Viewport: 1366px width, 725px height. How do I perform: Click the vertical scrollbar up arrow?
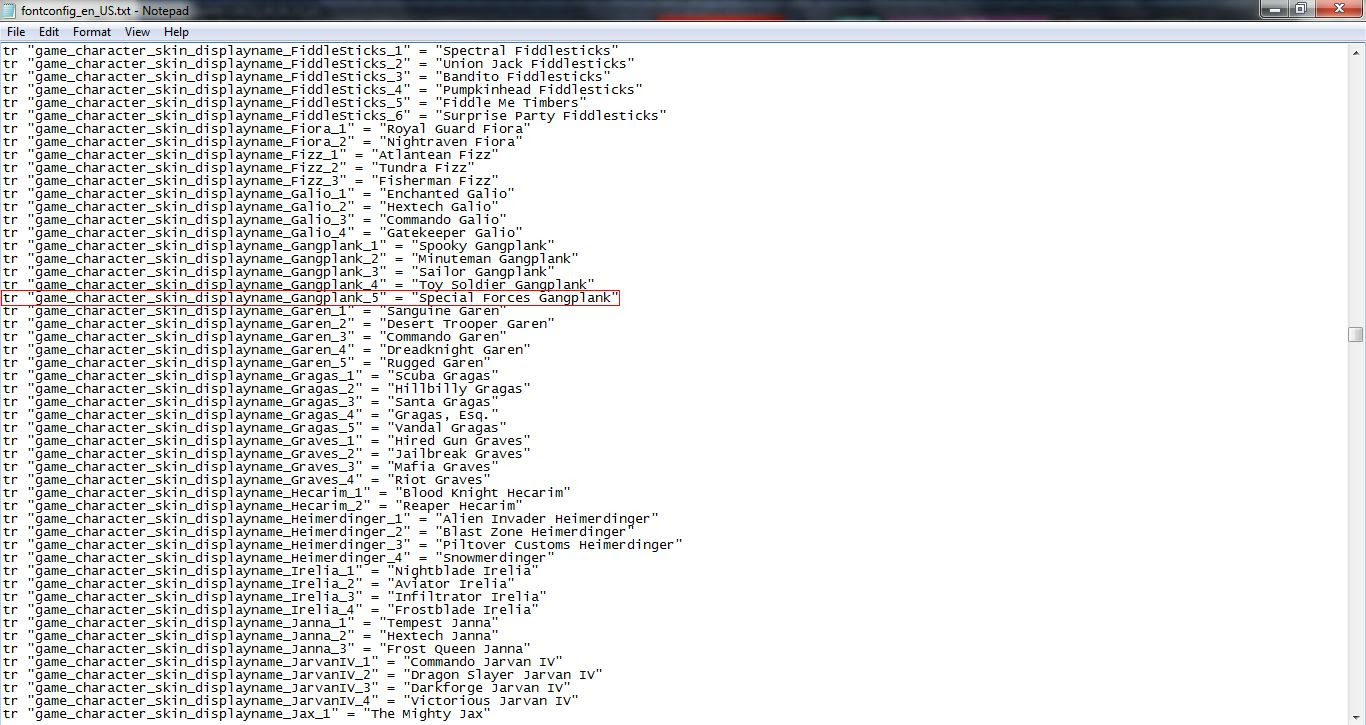1356,51
